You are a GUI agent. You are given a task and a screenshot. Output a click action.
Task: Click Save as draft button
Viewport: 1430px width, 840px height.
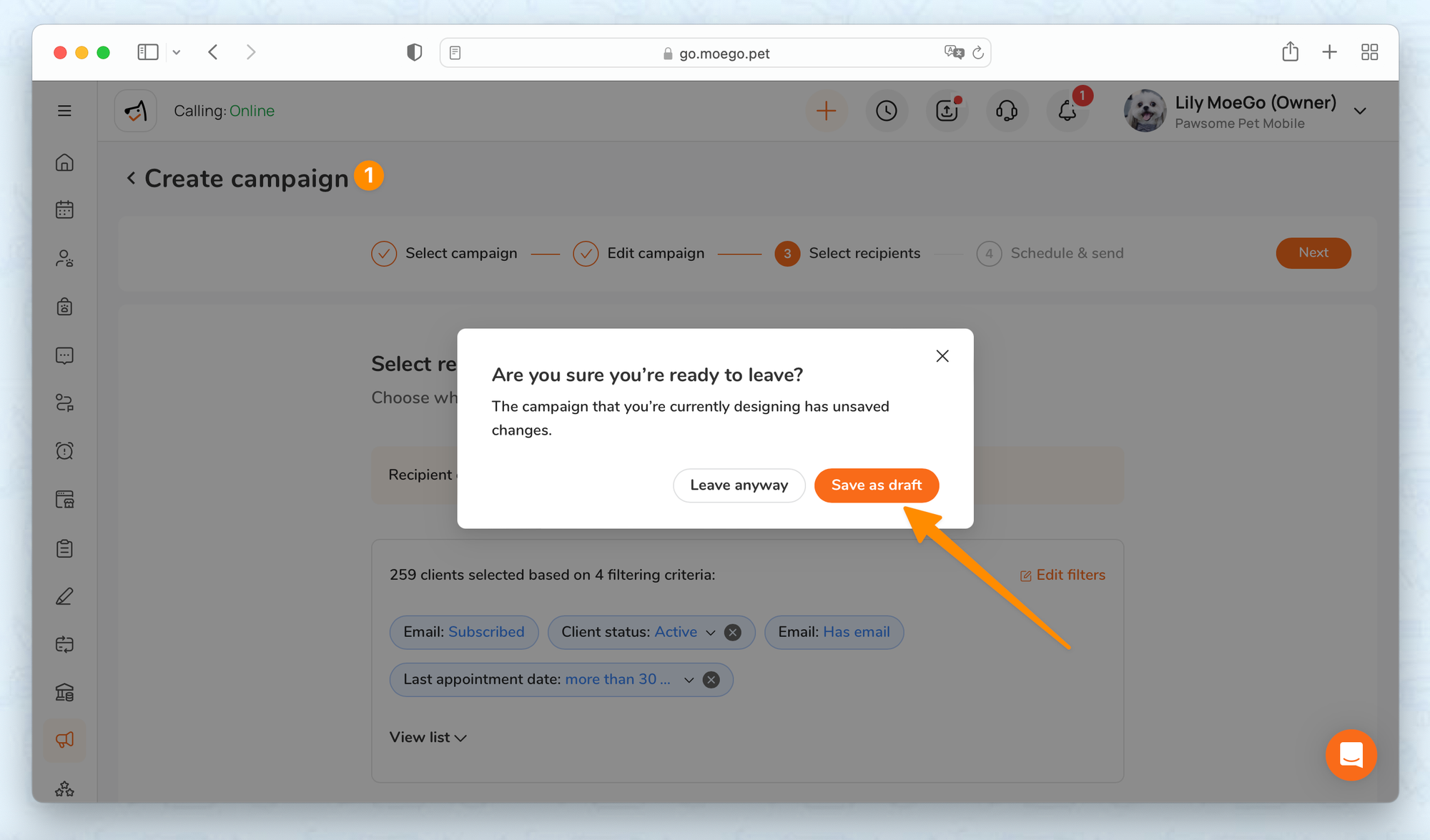point(876,485)
